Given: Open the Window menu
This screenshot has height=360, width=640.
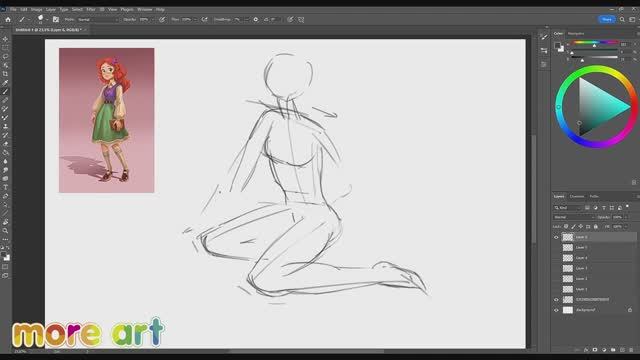Looking at the screenshot, I should click(x=144, y=9).
